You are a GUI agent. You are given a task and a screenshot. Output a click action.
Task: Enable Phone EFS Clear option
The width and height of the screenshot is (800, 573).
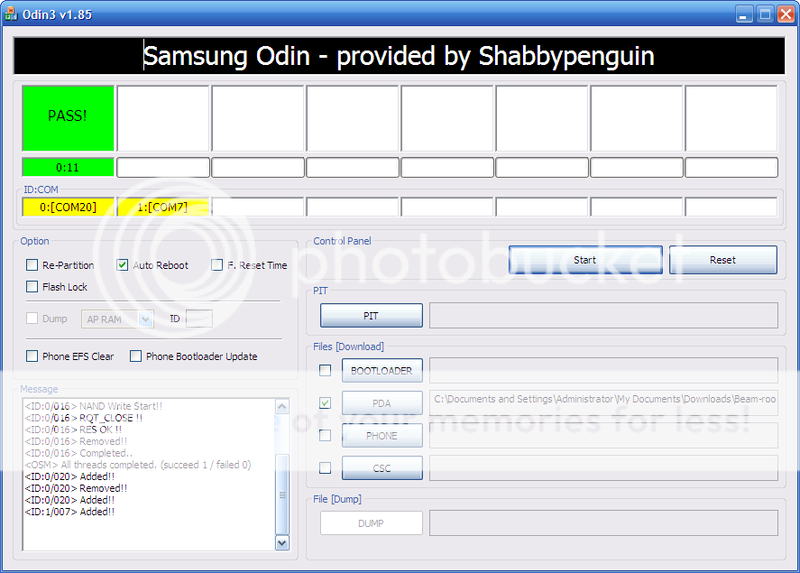tap(32, 356)
